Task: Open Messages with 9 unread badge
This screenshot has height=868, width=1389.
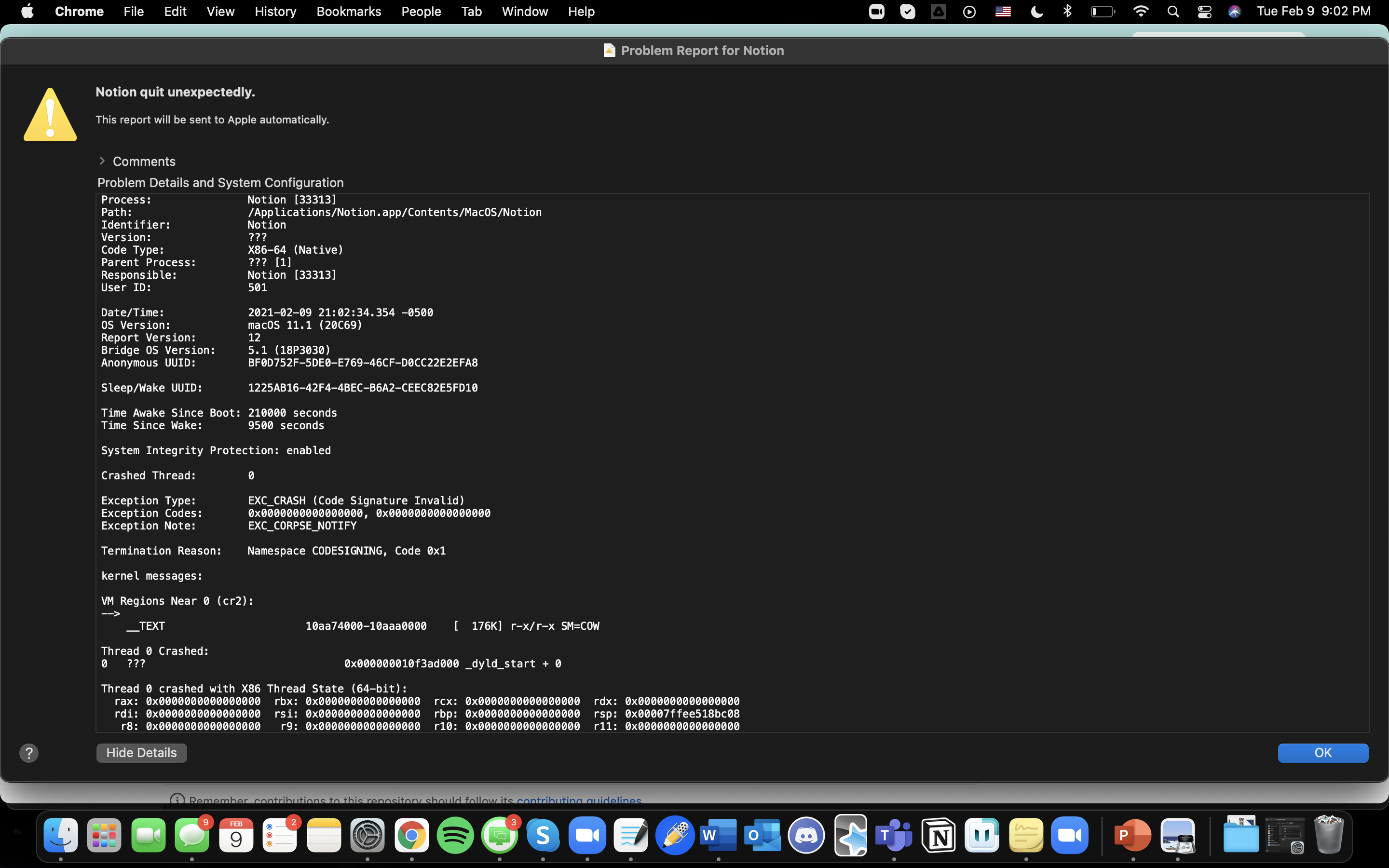Action: 192,835
